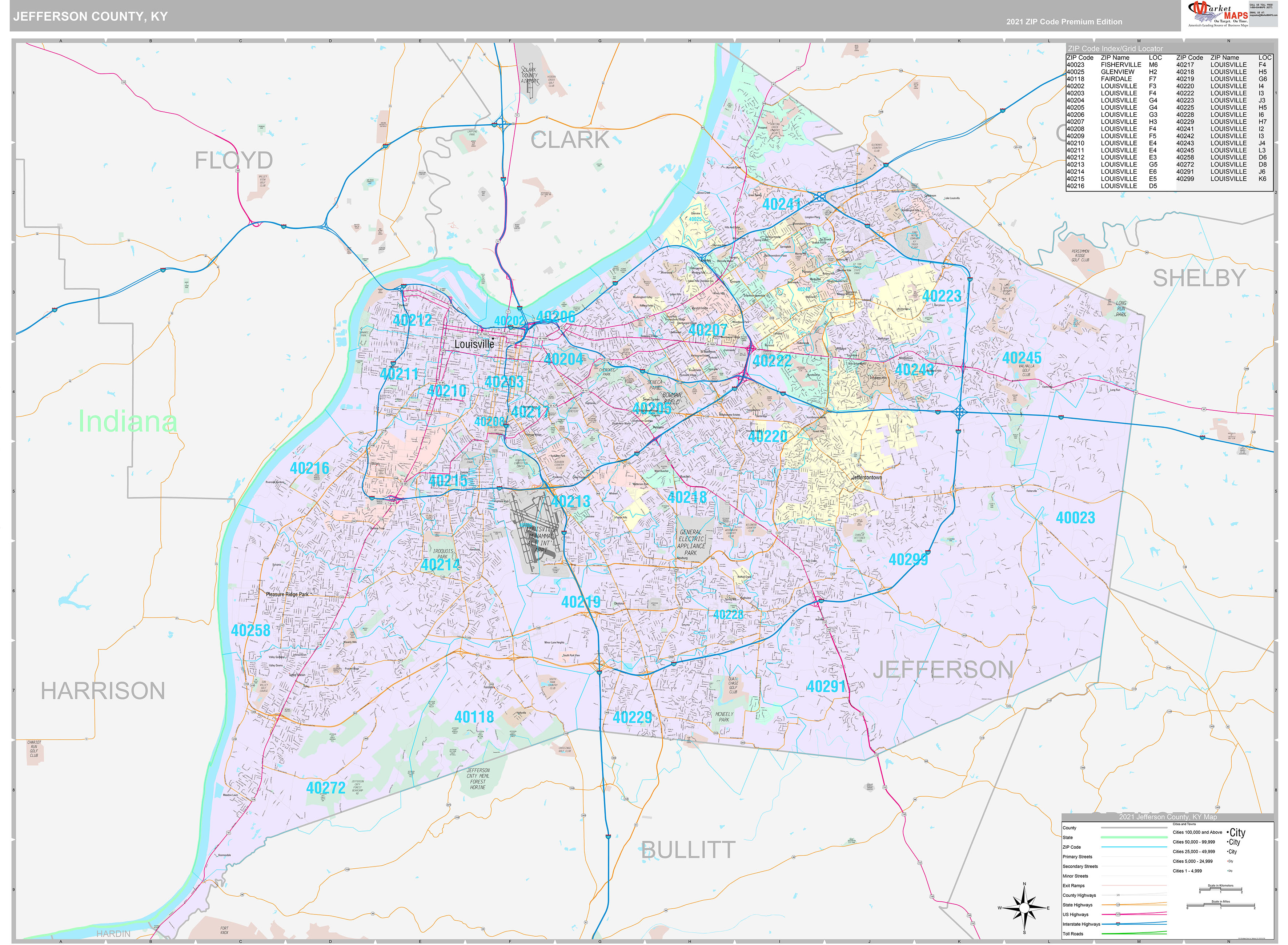Screen dimensions: 1288x945
Task: Click the 'County Highways' legend entry
Action: [x=1079, y=896]
